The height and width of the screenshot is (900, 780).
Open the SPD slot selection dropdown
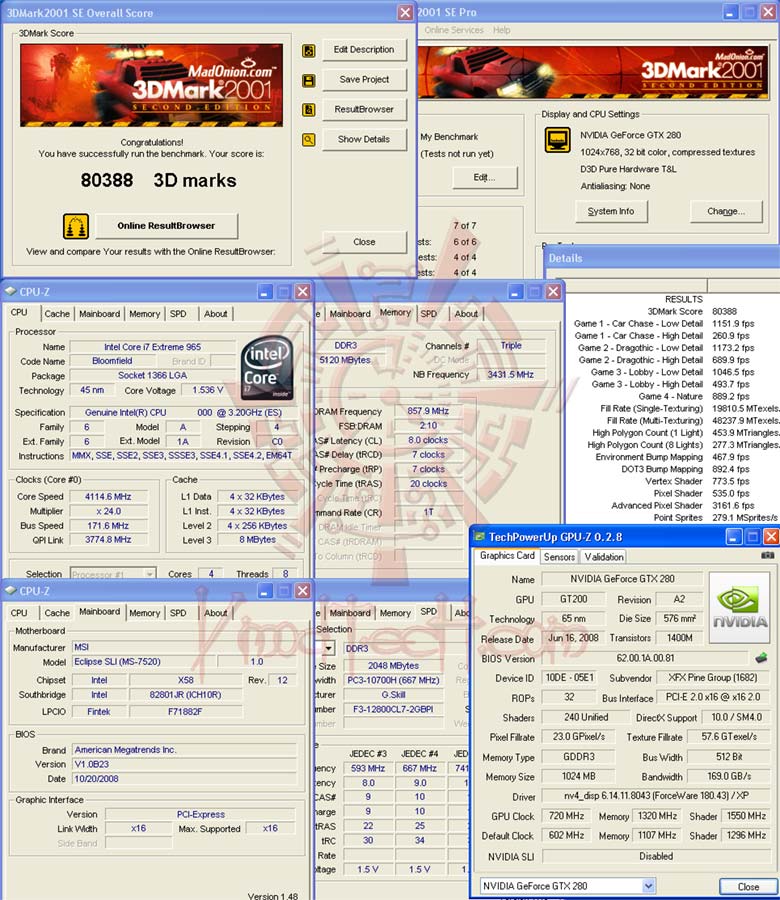329,648
